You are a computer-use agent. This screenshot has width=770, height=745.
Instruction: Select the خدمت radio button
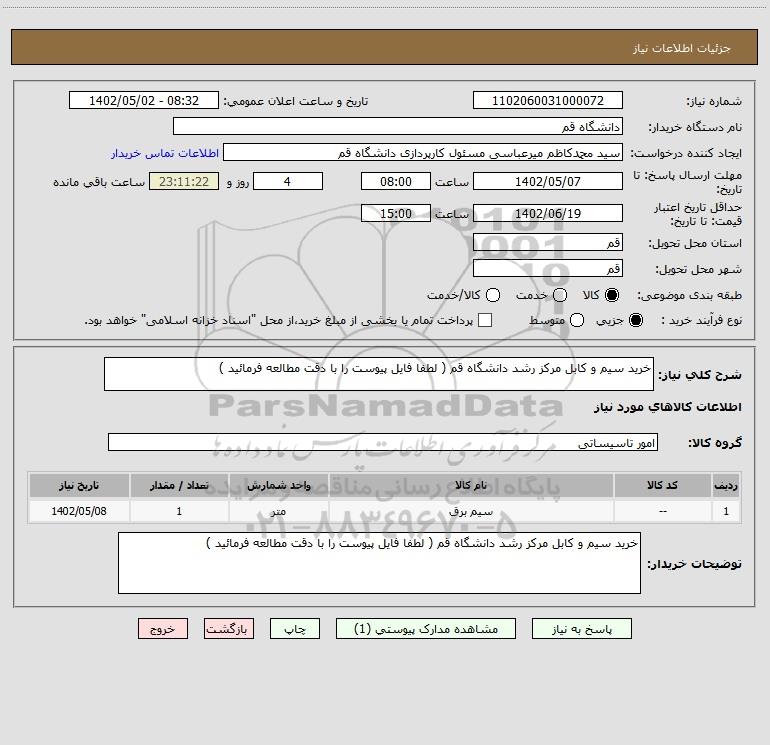[560, 295]
